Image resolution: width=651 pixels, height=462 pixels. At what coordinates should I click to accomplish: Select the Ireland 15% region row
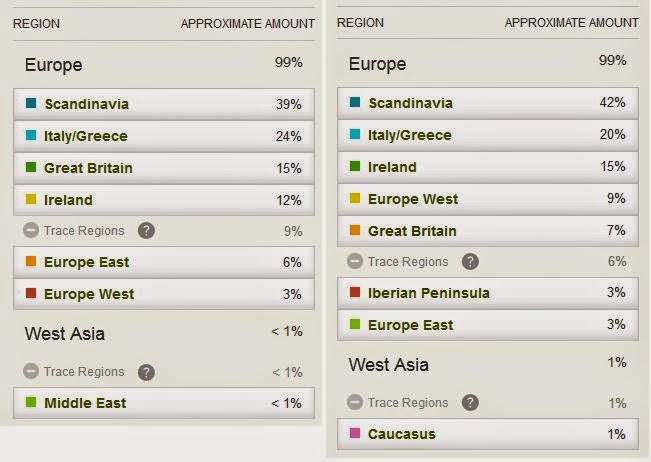[488, 167]
